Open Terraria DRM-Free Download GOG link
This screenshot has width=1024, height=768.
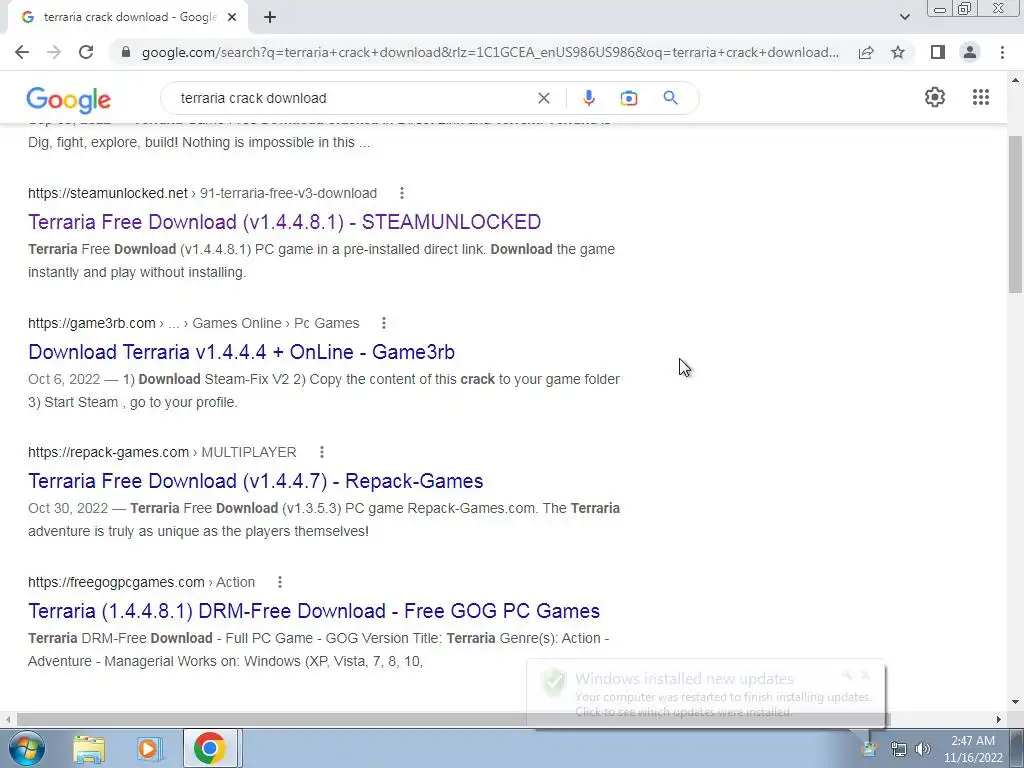point(313,611)
